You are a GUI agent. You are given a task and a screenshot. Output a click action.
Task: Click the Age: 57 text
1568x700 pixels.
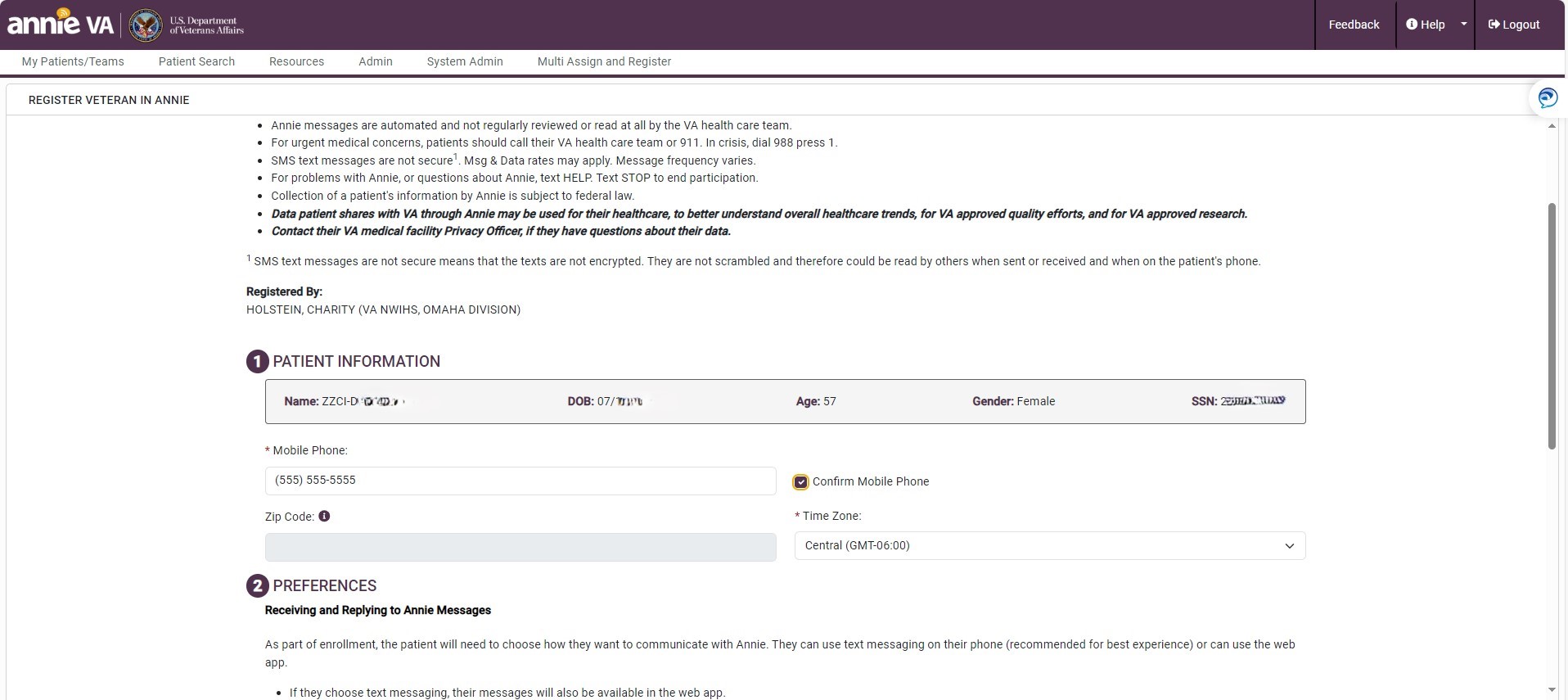816,401
